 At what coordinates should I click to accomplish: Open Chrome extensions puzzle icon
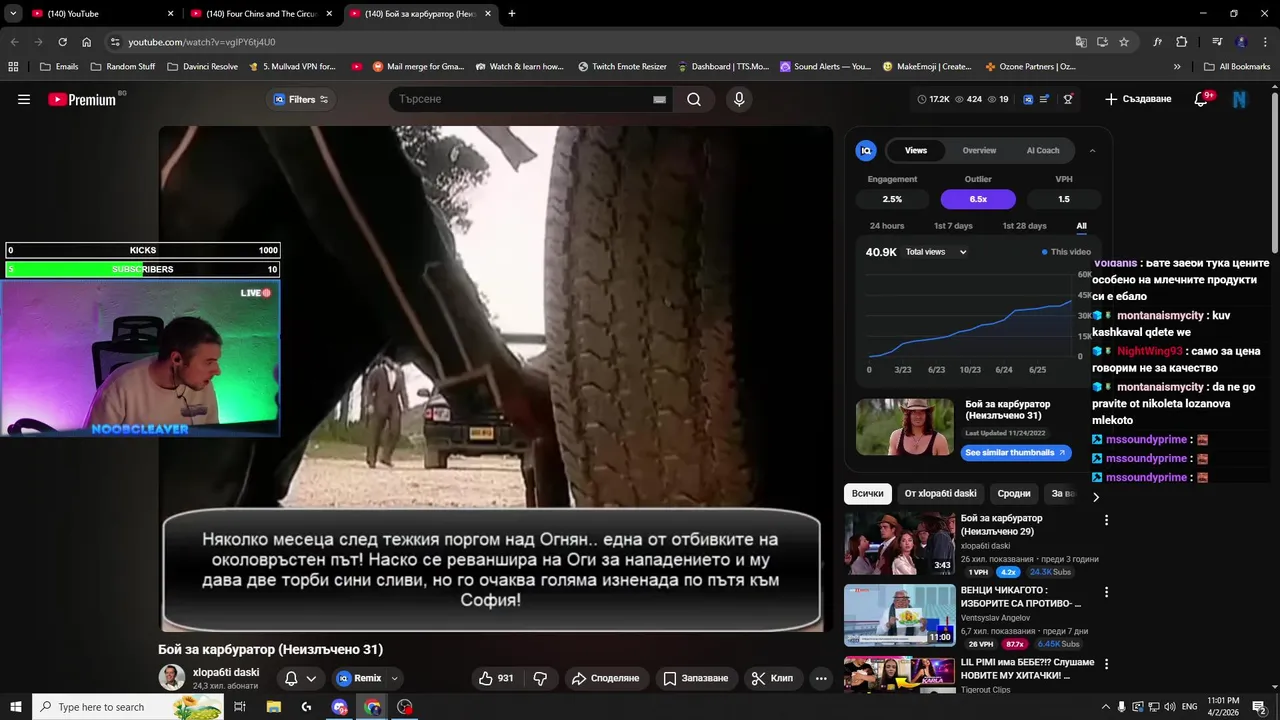tap(1181, 42)
